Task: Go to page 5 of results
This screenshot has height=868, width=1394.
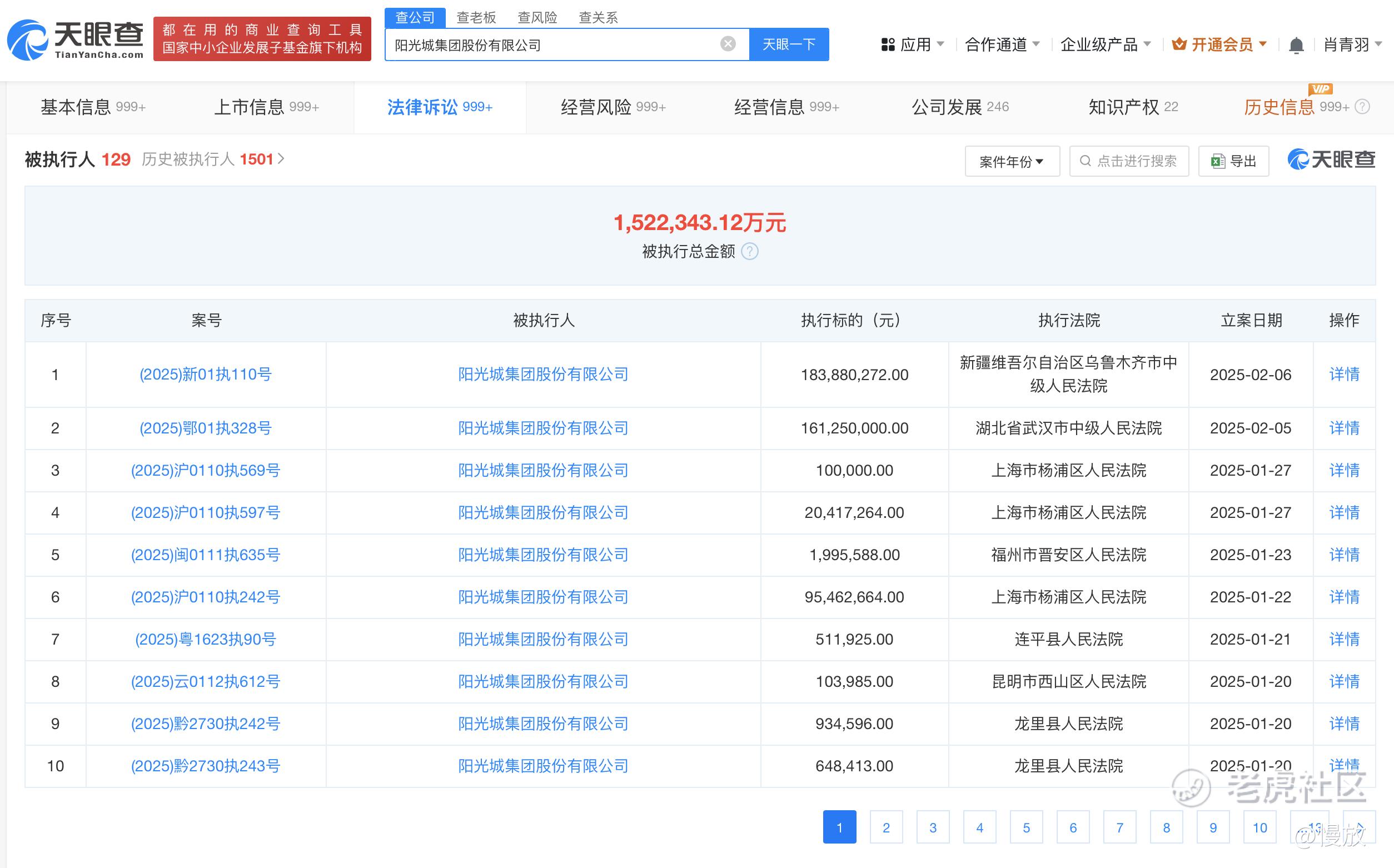Action: point(1027,827)
